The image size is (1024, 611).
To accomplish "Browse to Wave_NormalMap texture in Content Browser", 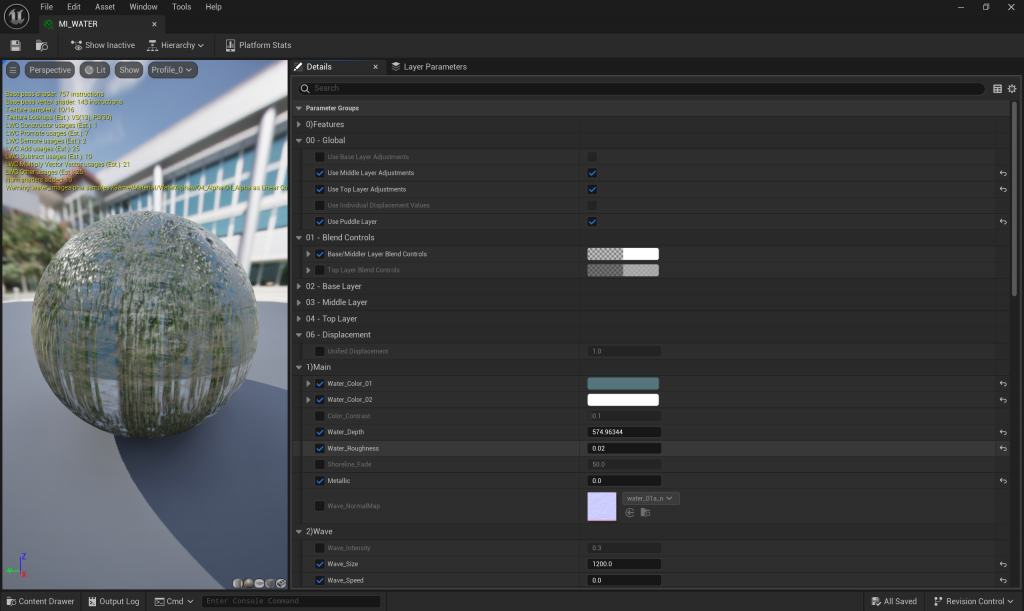I will point(645,513).
